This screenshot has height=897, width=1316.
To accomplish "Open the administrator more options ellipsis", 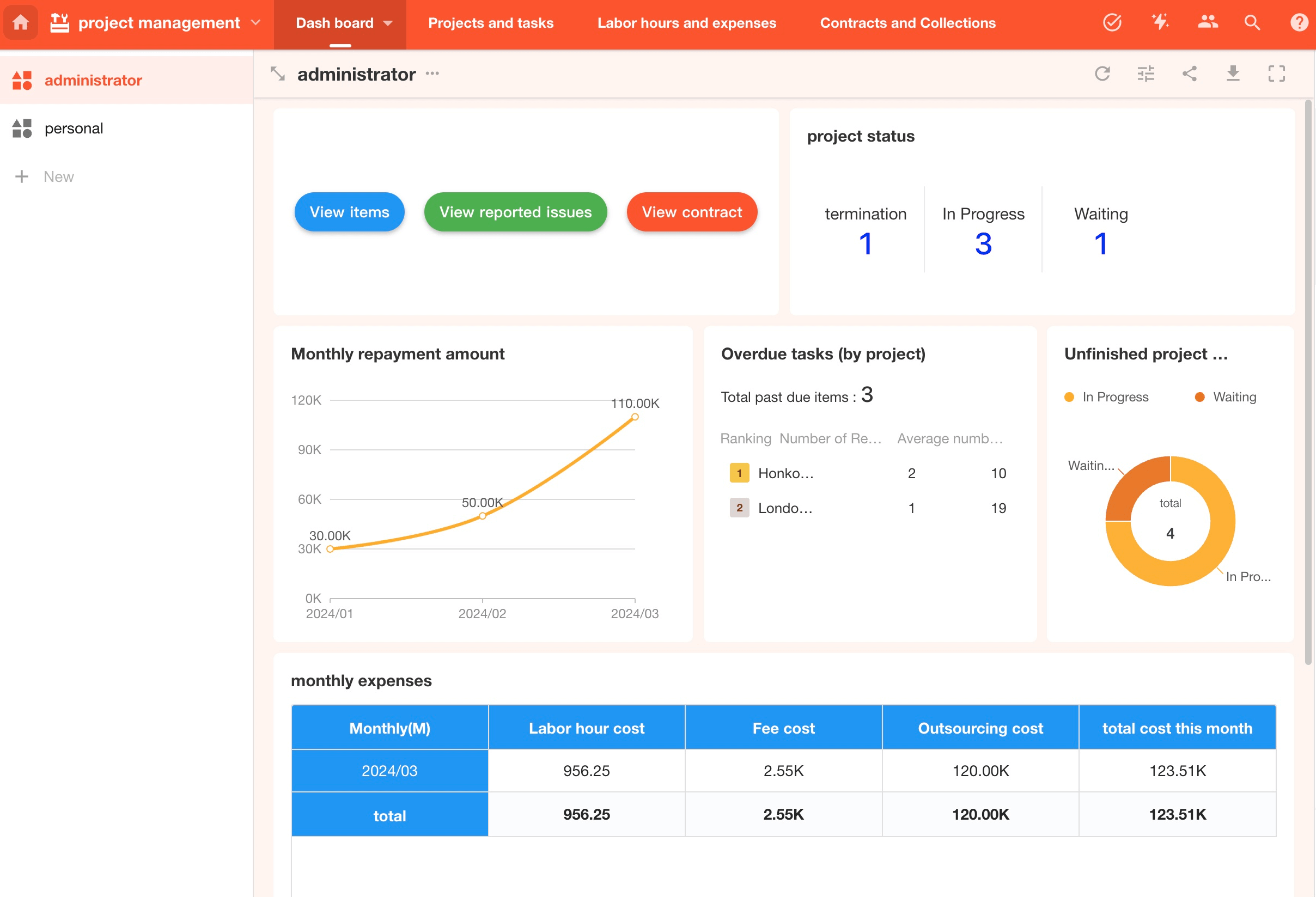I will coord(432,74).
